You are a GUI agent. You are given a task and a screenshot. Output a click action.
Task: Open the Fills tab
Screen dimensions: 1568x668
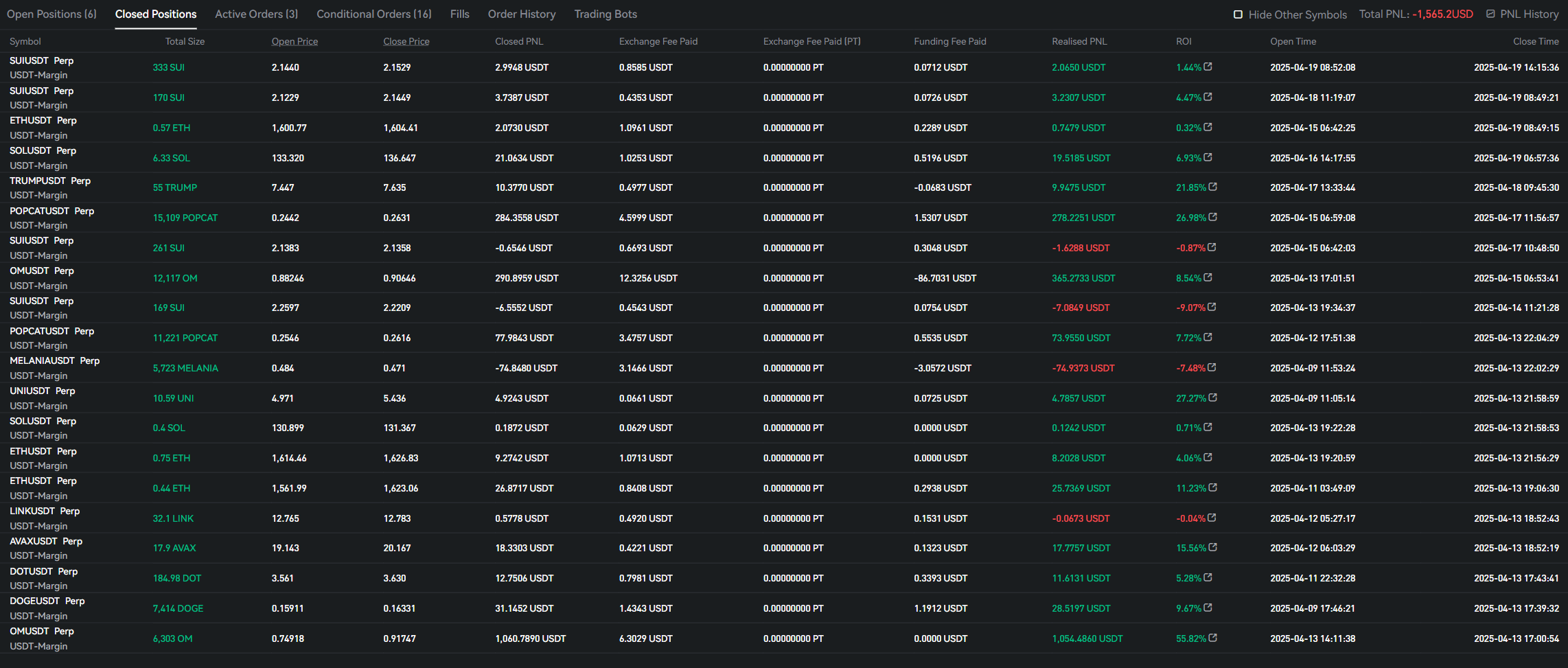[x=459, y=14]
